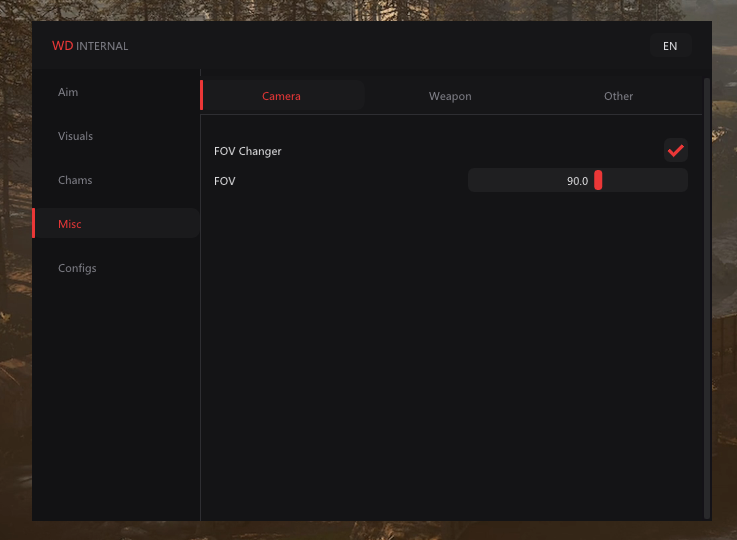Screen dimensions: 737x540
Task: Click the 90.0 FOV value
Action: click(x=577, y=181)
